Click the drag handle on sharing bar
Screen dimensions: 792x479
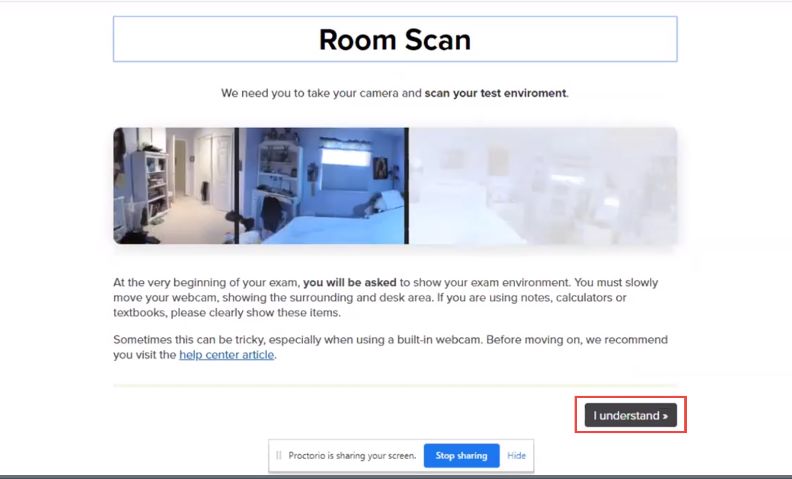pos(278,455)
